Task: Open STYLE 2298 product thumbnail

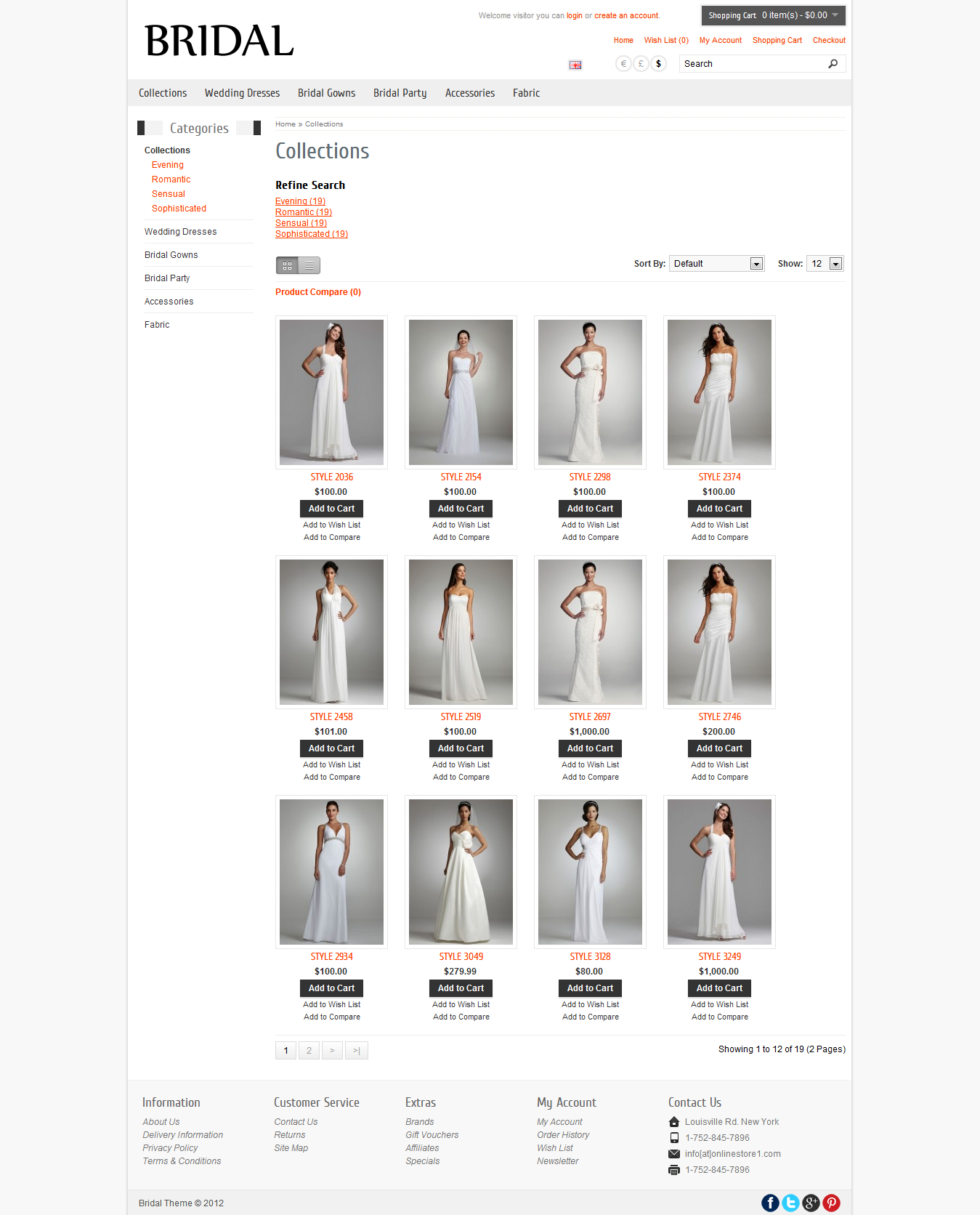Action: click(590, 392)
